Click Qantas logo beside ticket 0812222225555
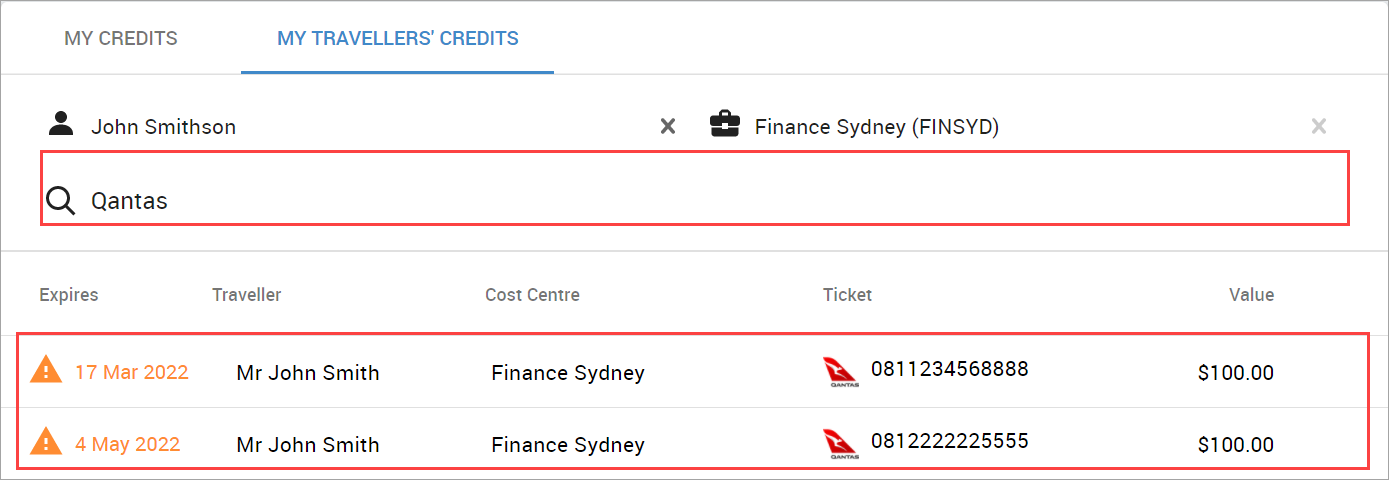Viewport: 1389px width, 480px height. coord(840,444)
